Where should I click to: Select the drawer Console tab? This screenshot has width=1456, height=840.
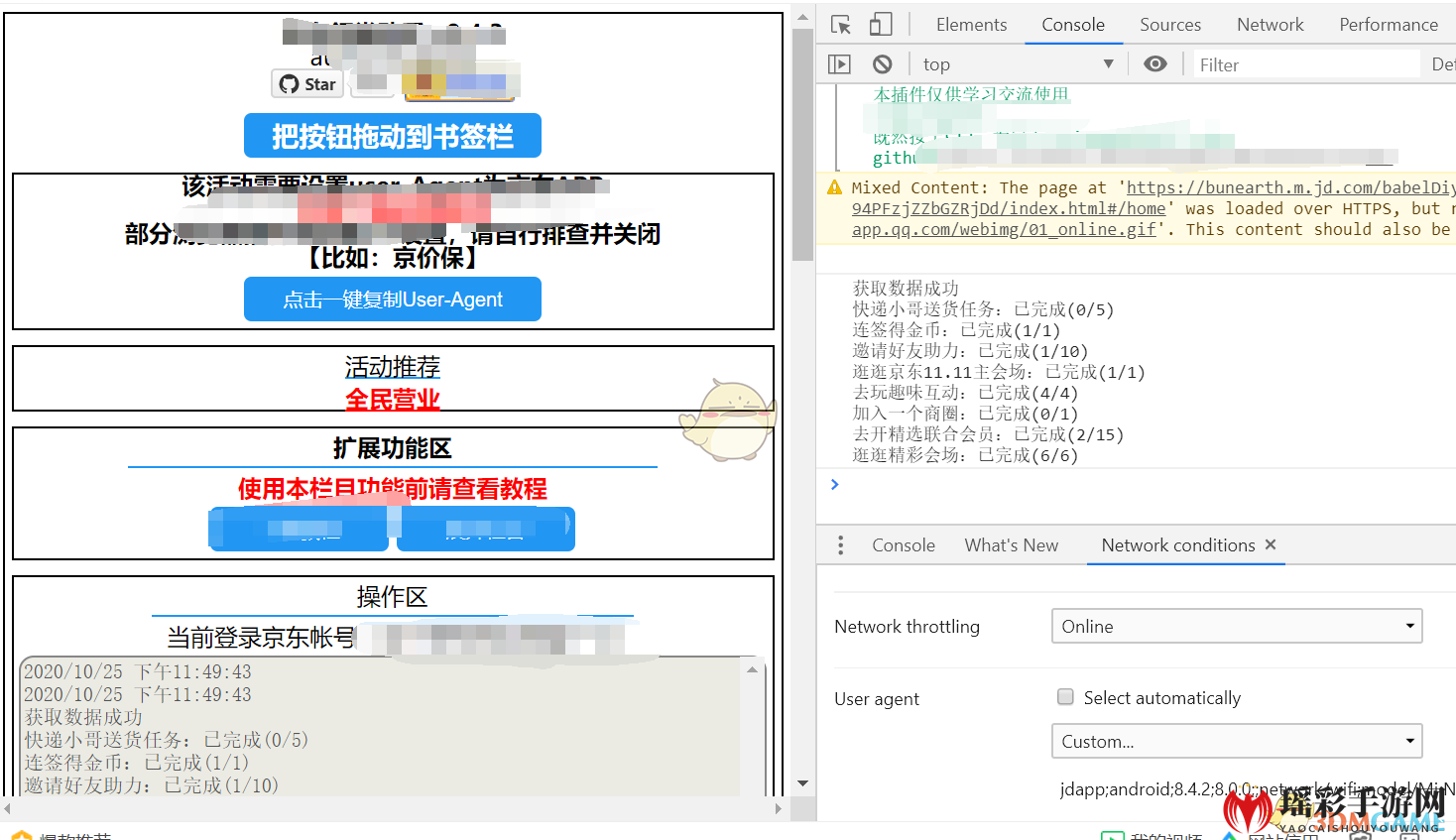point(904,545)
